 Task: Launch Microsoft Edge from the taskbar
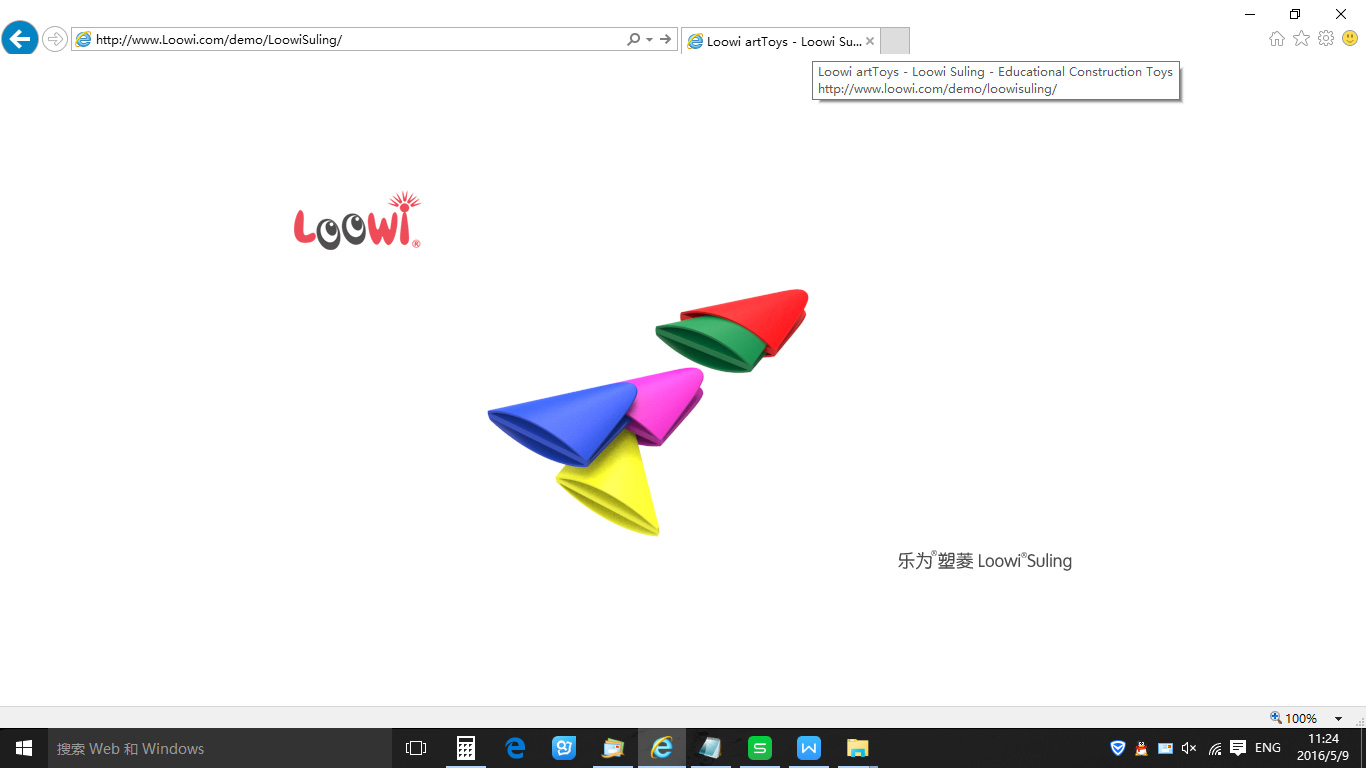[x=514, y=747]
